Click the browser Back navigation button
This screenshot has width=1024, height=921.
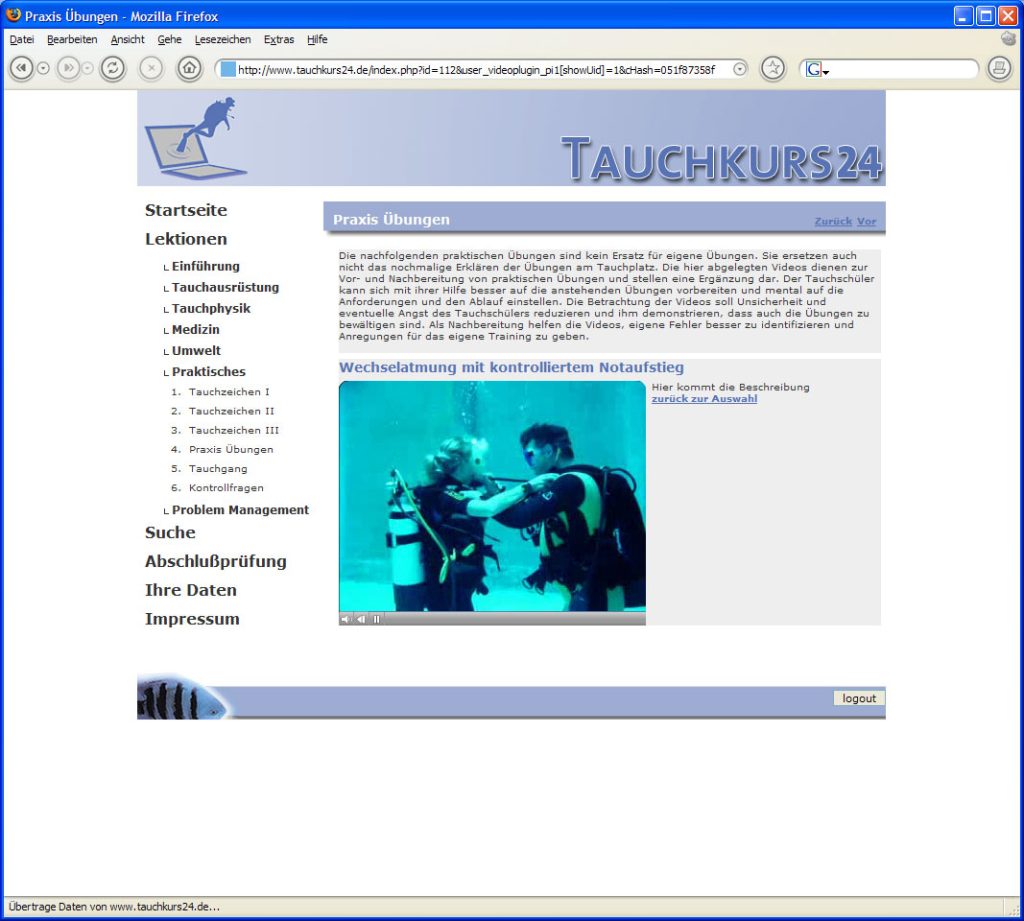tap(21, 68)
